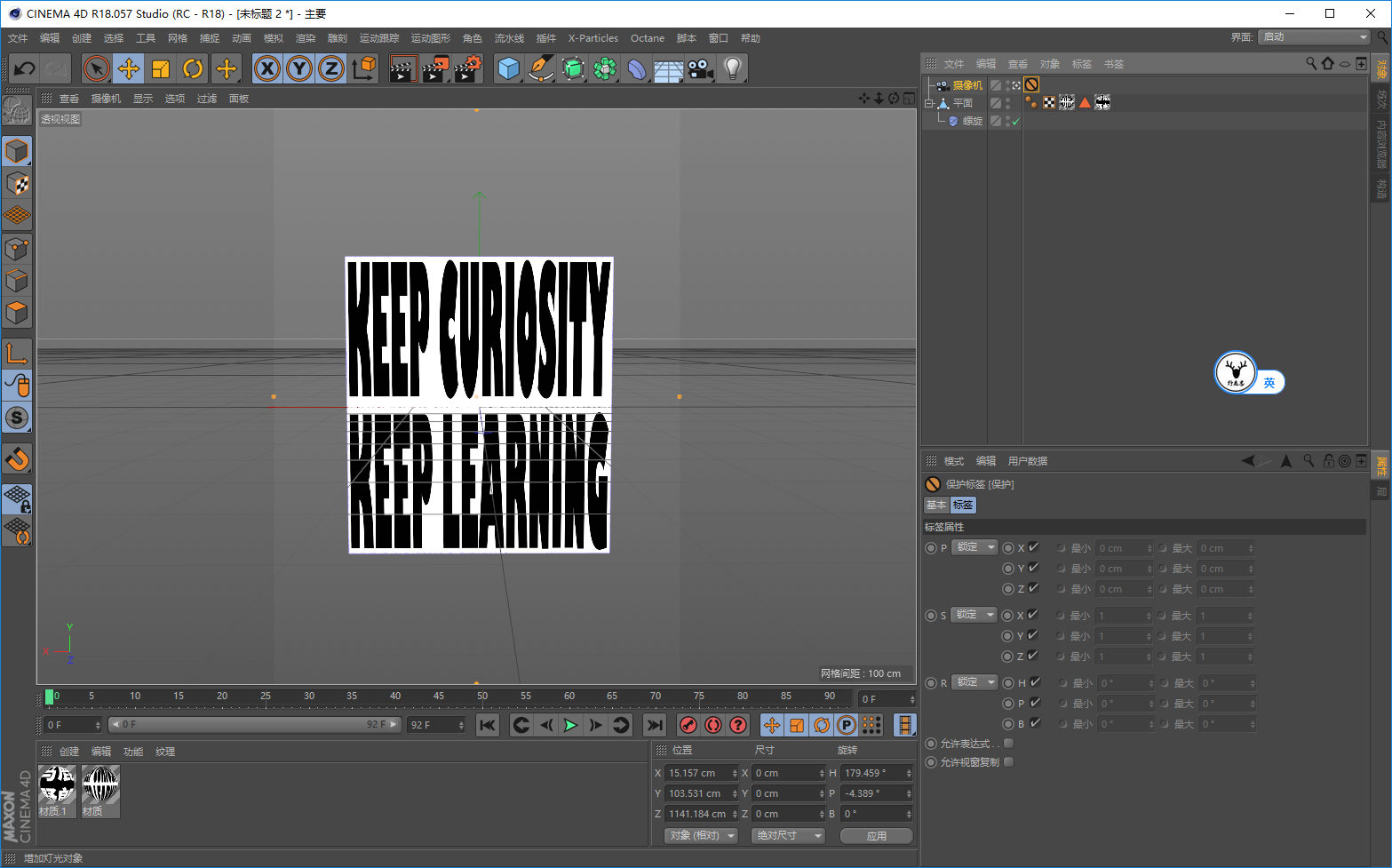Open the Octane menu
1392x868 pixels.
[648, 38]
